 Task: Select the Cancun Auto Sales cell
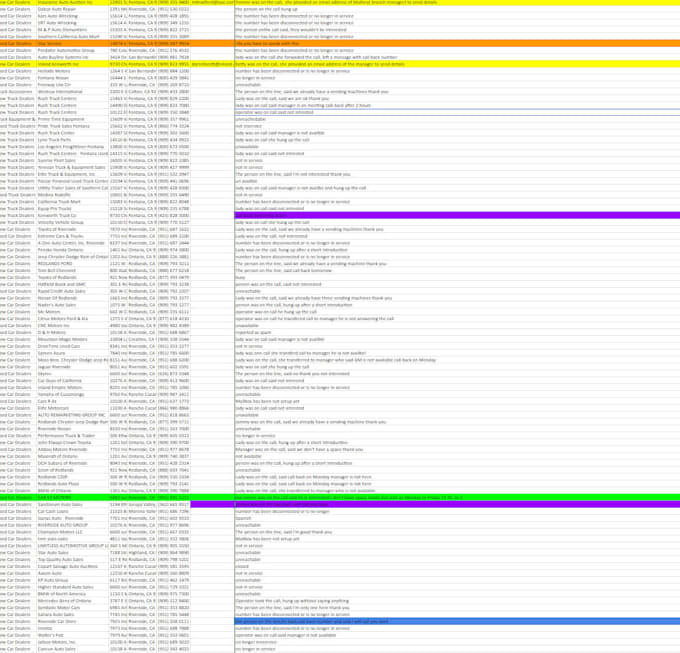coord(72,649)
